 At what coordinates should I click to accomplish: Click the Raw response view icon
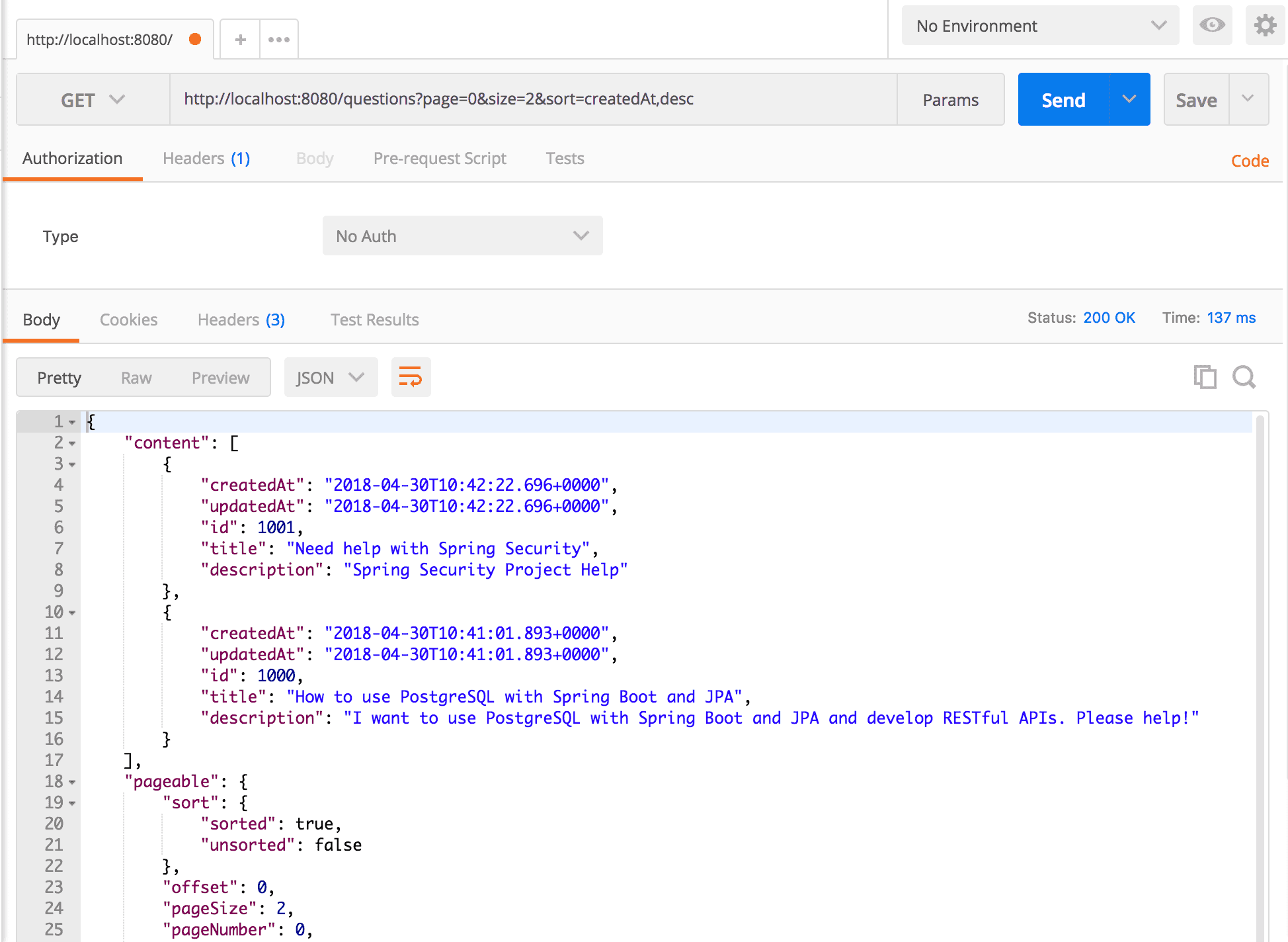[x=136, y=377]
